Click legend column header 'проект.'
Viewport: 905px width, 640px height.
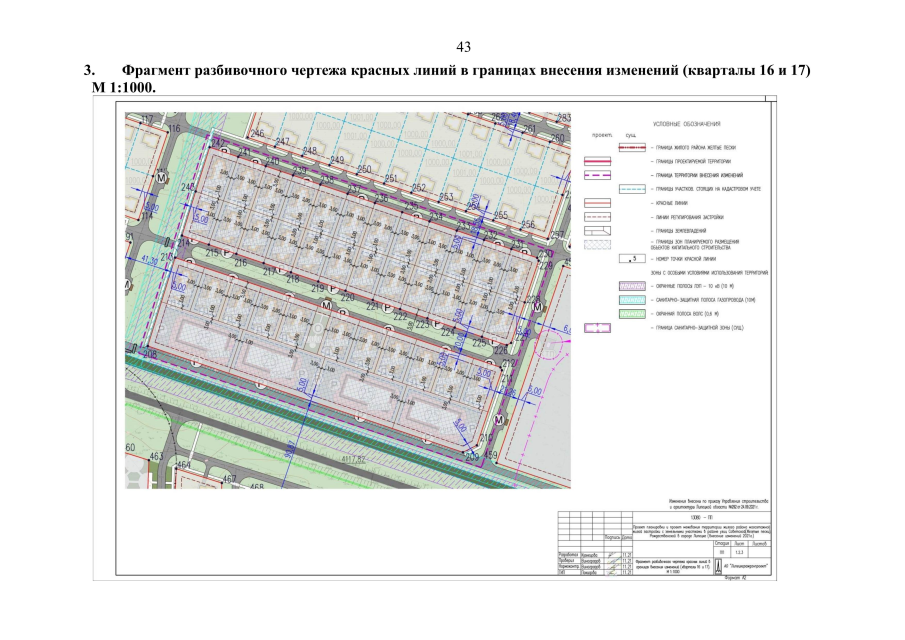[x=601, y=136]
